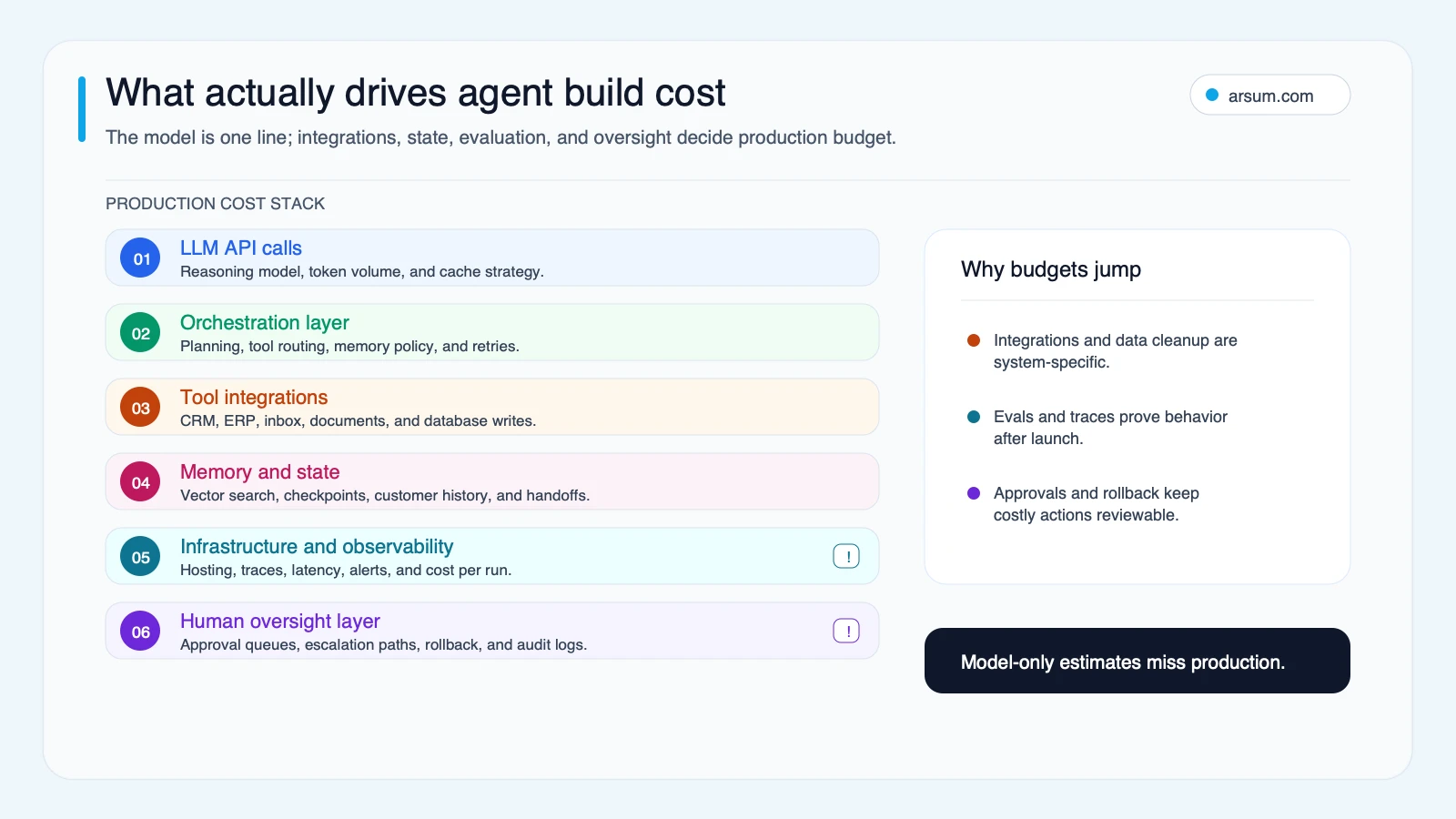Click the alert icon on Human oversight layer row

(x=846, y=631)
